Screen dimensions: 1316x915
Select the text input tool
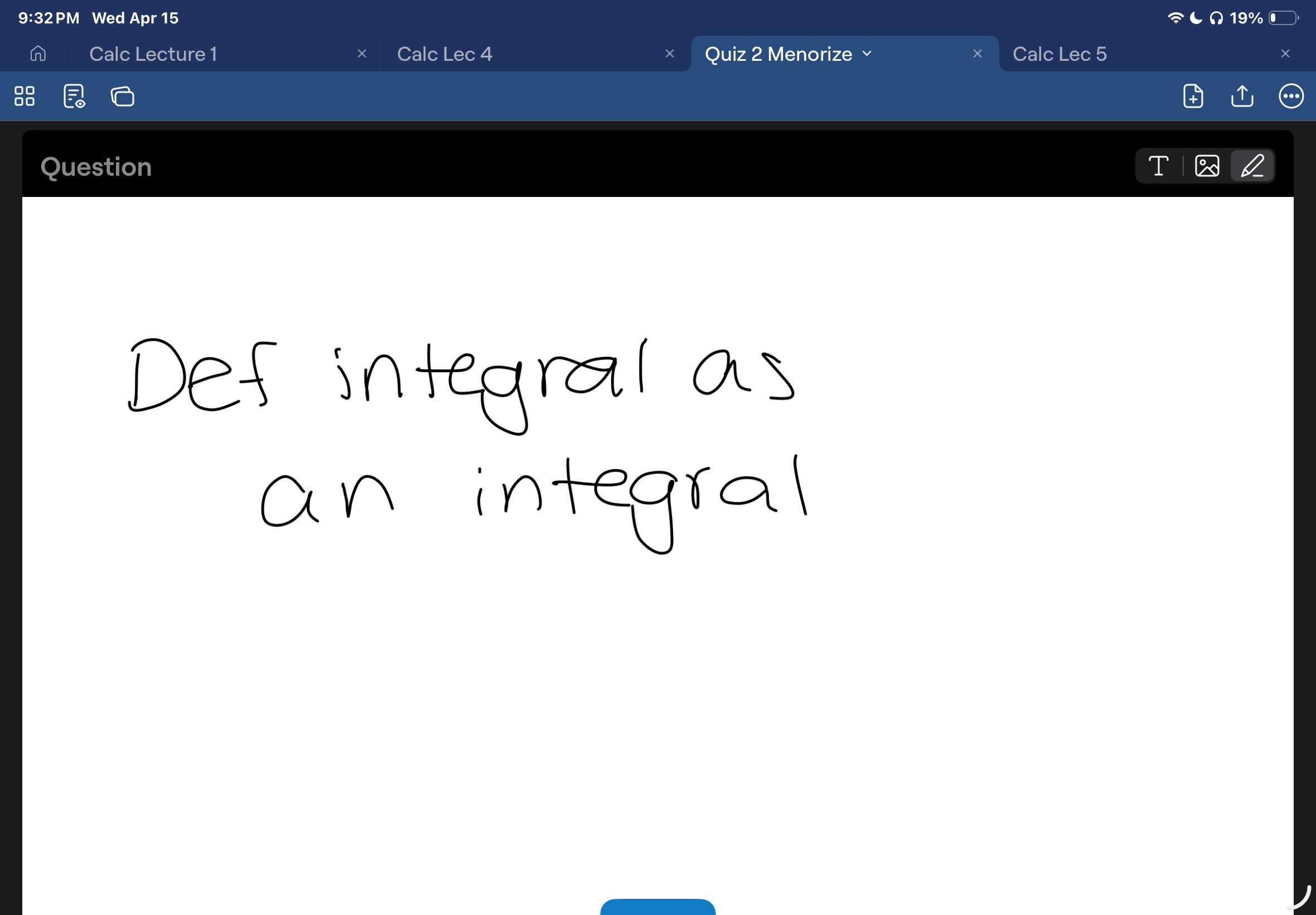coord(1158,166)
